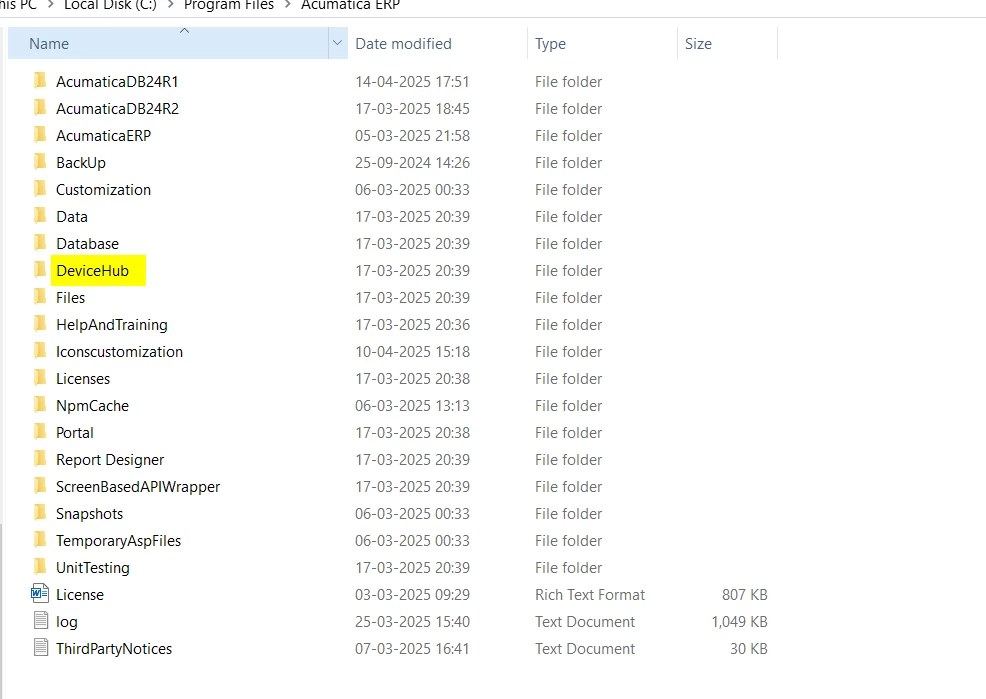
Task: Click the ScreenBasedAPIWrapper folder icon
Action: click(x=40, y=486)
